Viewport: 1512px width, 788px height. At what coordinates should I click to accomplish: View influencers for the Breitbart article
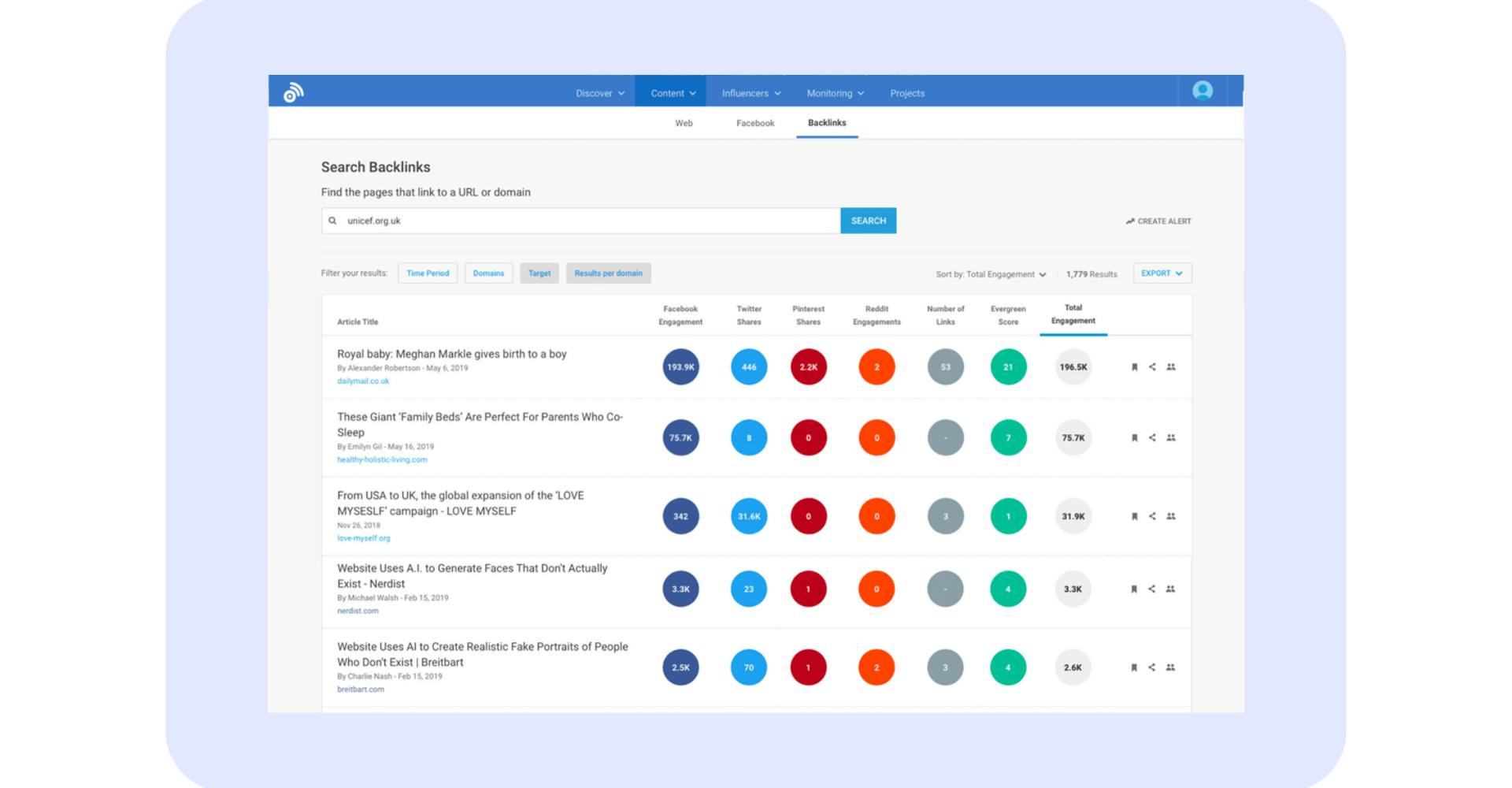(x=1172, y=667)
